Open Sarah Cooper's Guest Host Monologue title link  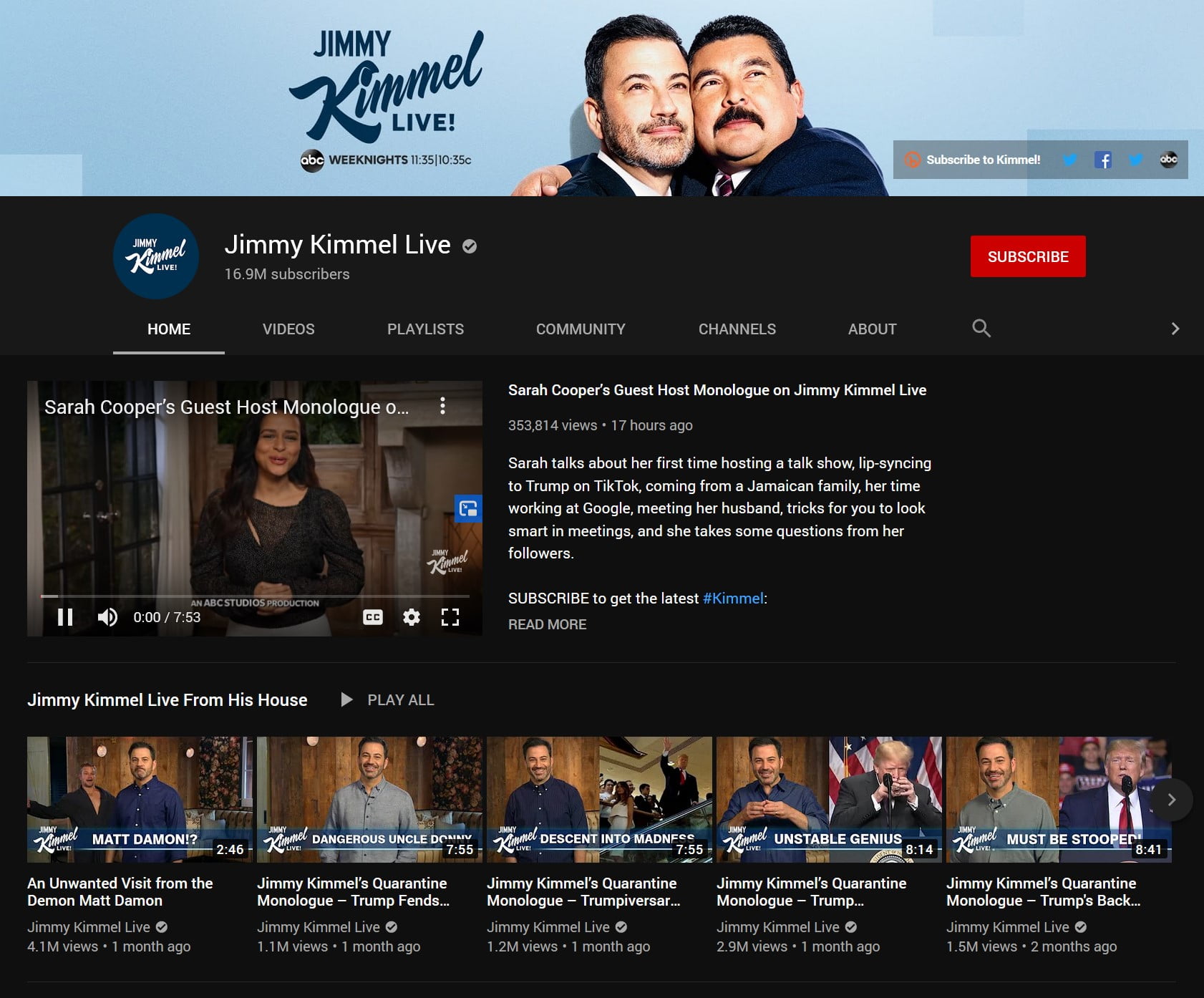pos(717,390)
